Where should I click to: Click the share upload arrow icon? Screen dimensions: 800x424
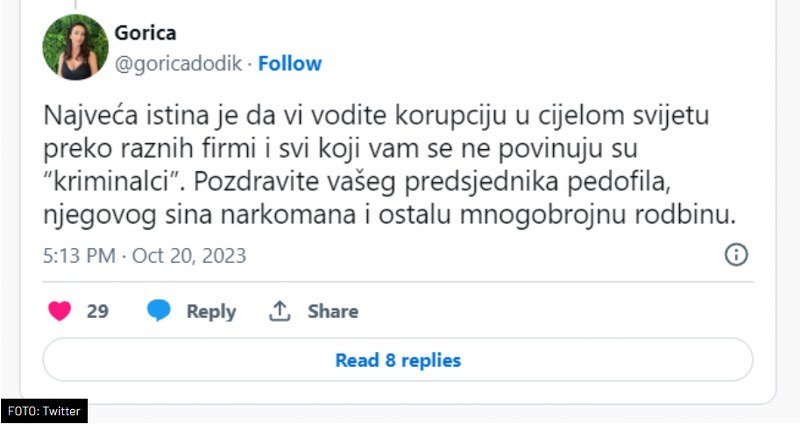(280, 311)
